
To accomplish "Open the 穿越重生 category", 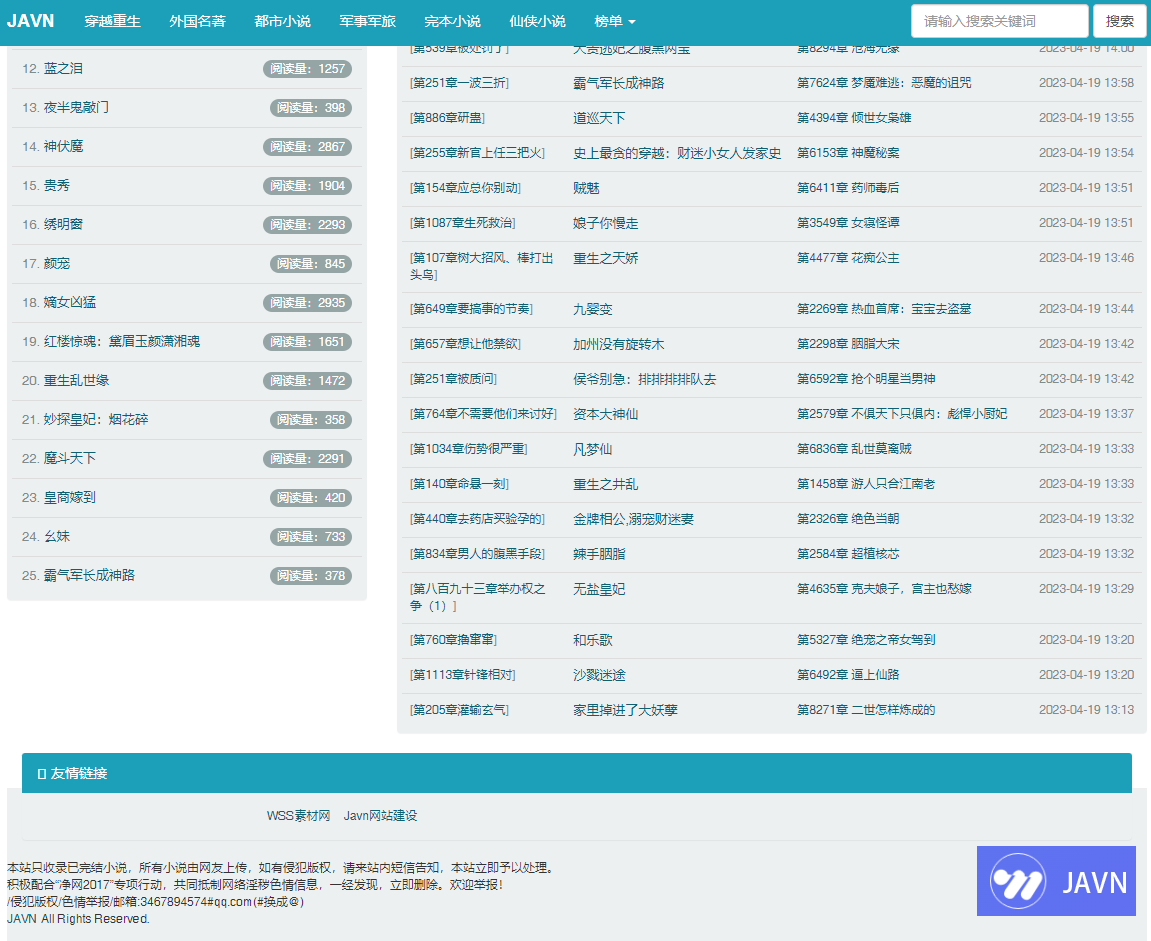I will (112, 21).
